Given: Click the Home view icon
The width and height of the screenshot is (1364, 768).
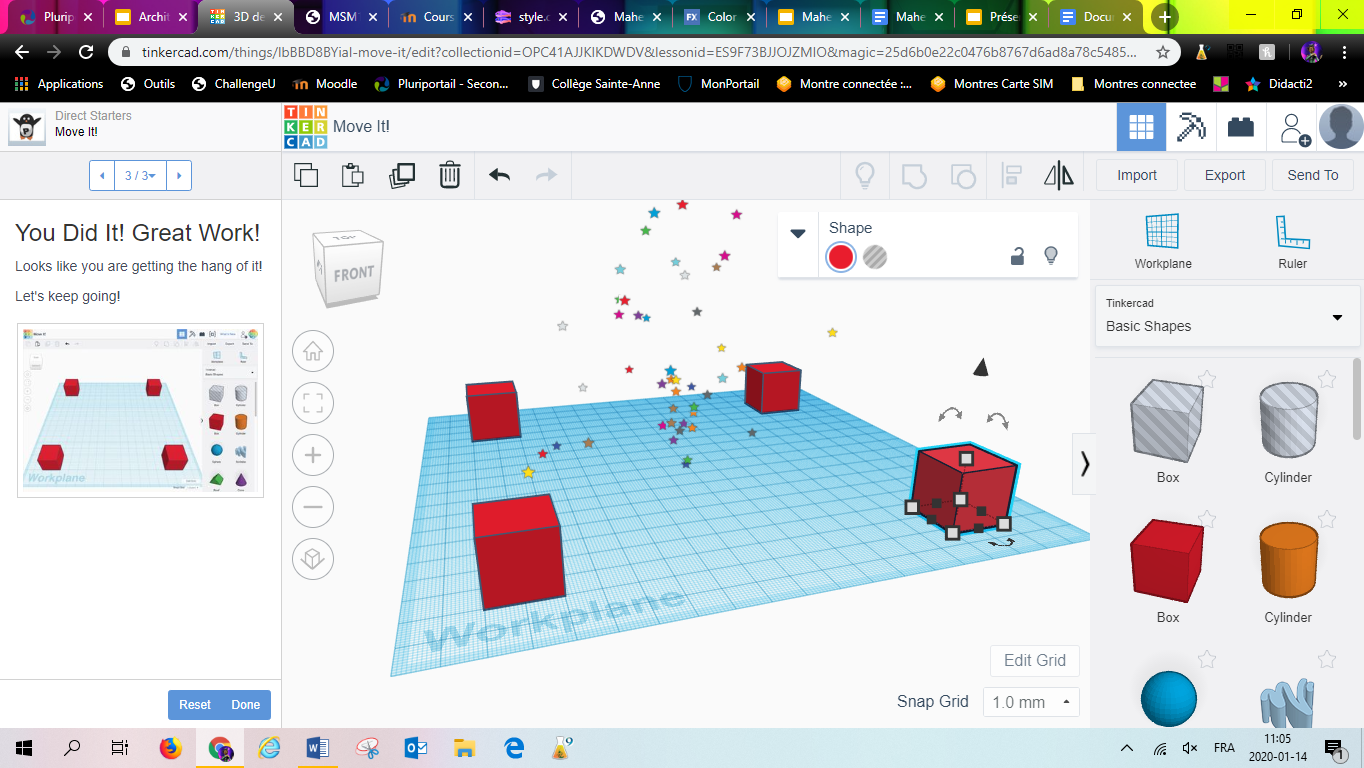Looking at the screenshot, I should [x=312, y=351].
